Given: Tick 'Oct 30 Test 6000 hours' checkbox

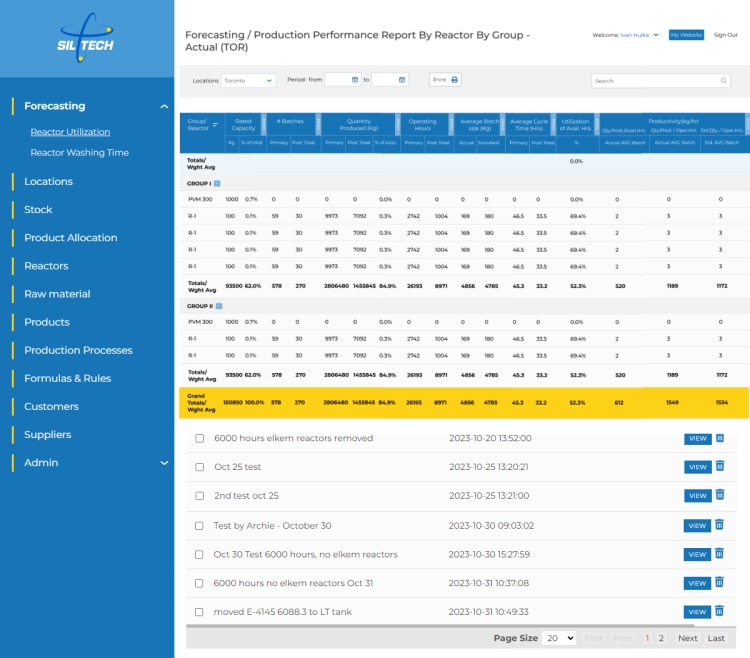Looking at the screenshot, I should (199, 555).
